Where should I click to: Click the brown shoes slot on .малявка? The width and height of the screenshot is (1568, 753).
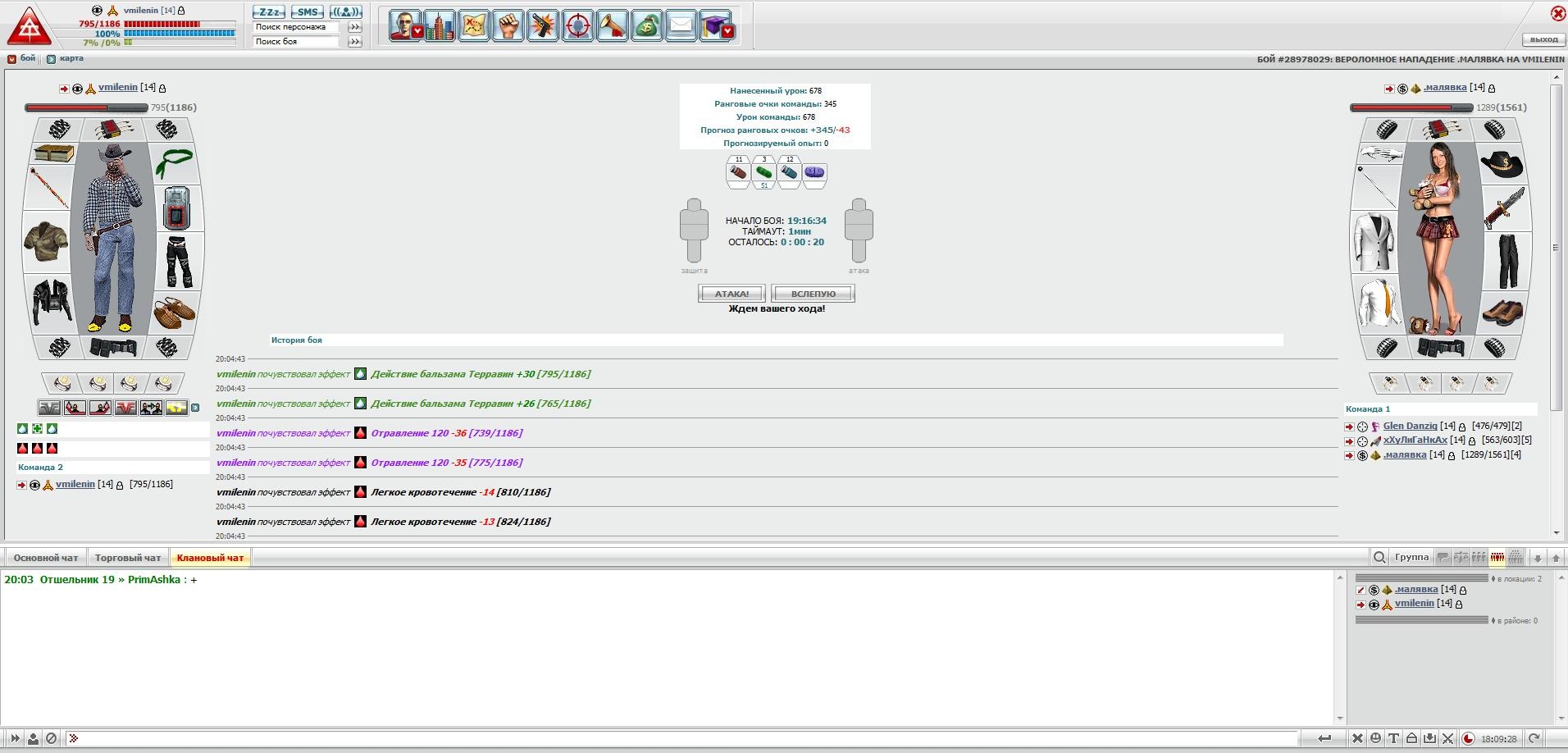click(x=1502, y=312)
